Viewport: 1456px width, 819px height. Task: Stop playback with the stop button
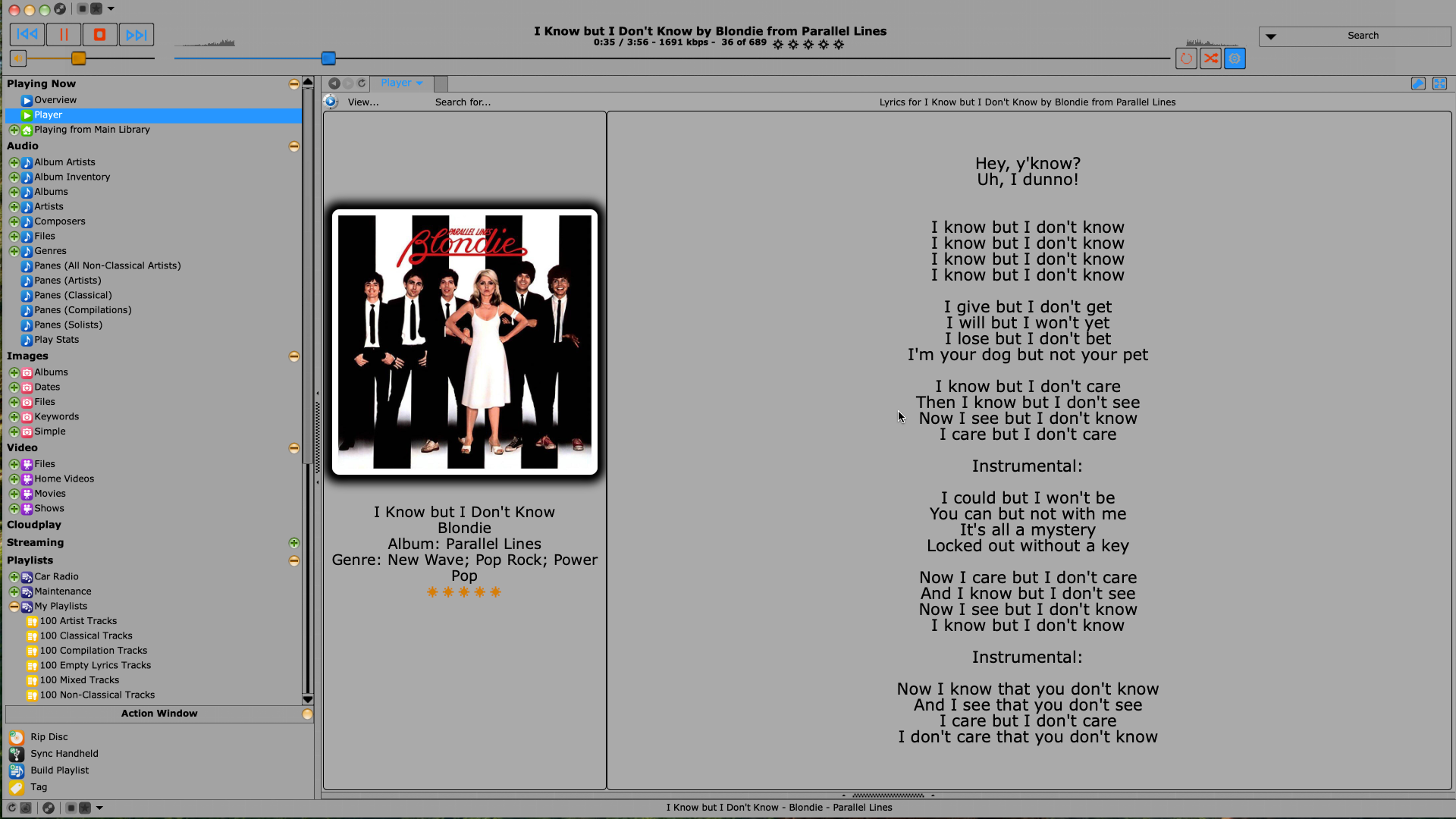(99, 34)
